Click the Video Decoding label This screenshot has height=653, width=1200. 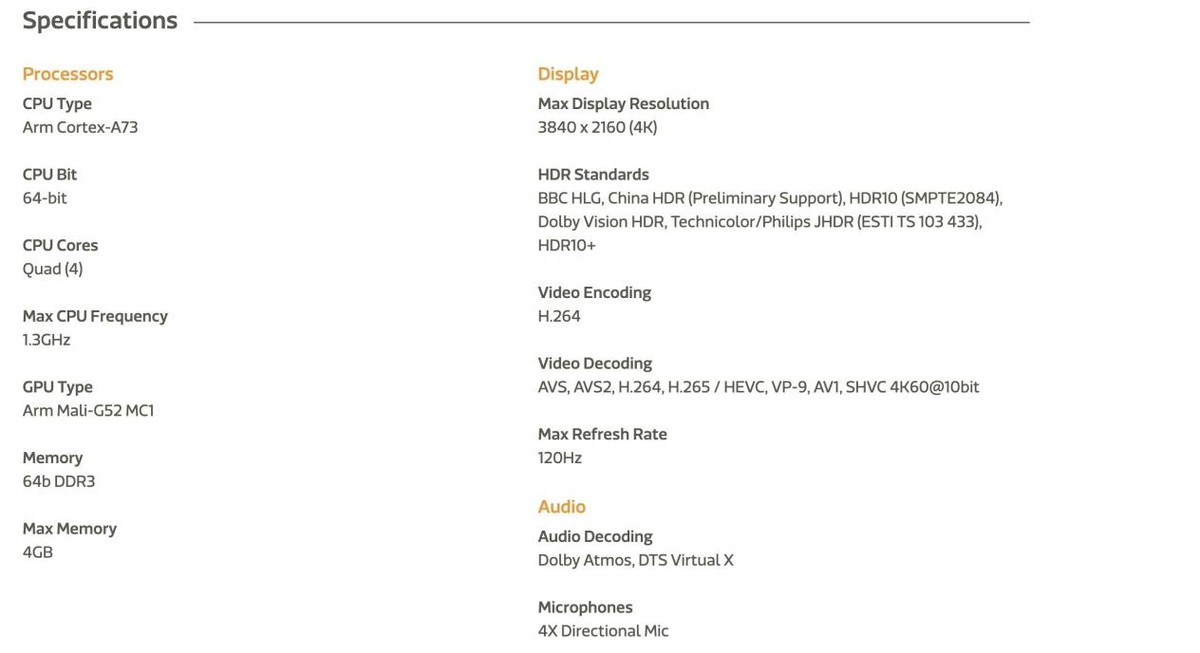(x=595, y=364)
